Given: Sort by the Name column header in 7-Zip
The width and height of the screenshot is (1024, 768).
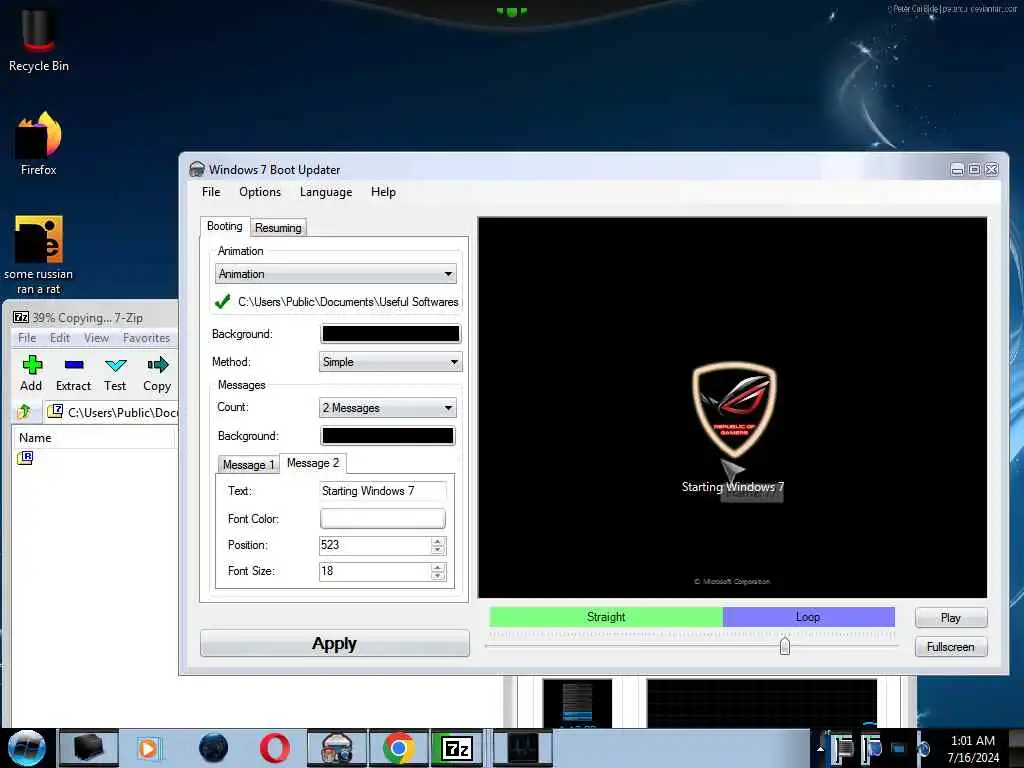Looking at the screenshot, I should [93, 438].
